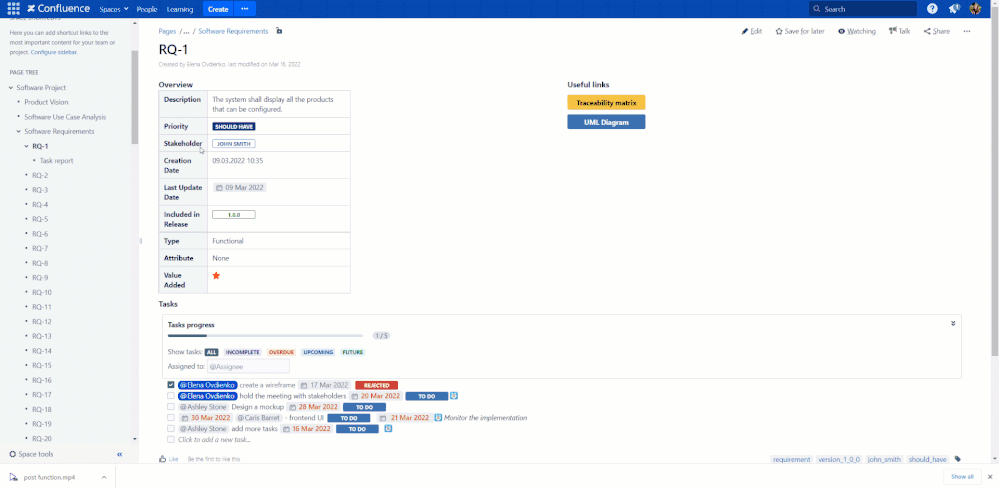Click the UML Diagram button
This screenshot has width=999, height=490.
(606, 122)
